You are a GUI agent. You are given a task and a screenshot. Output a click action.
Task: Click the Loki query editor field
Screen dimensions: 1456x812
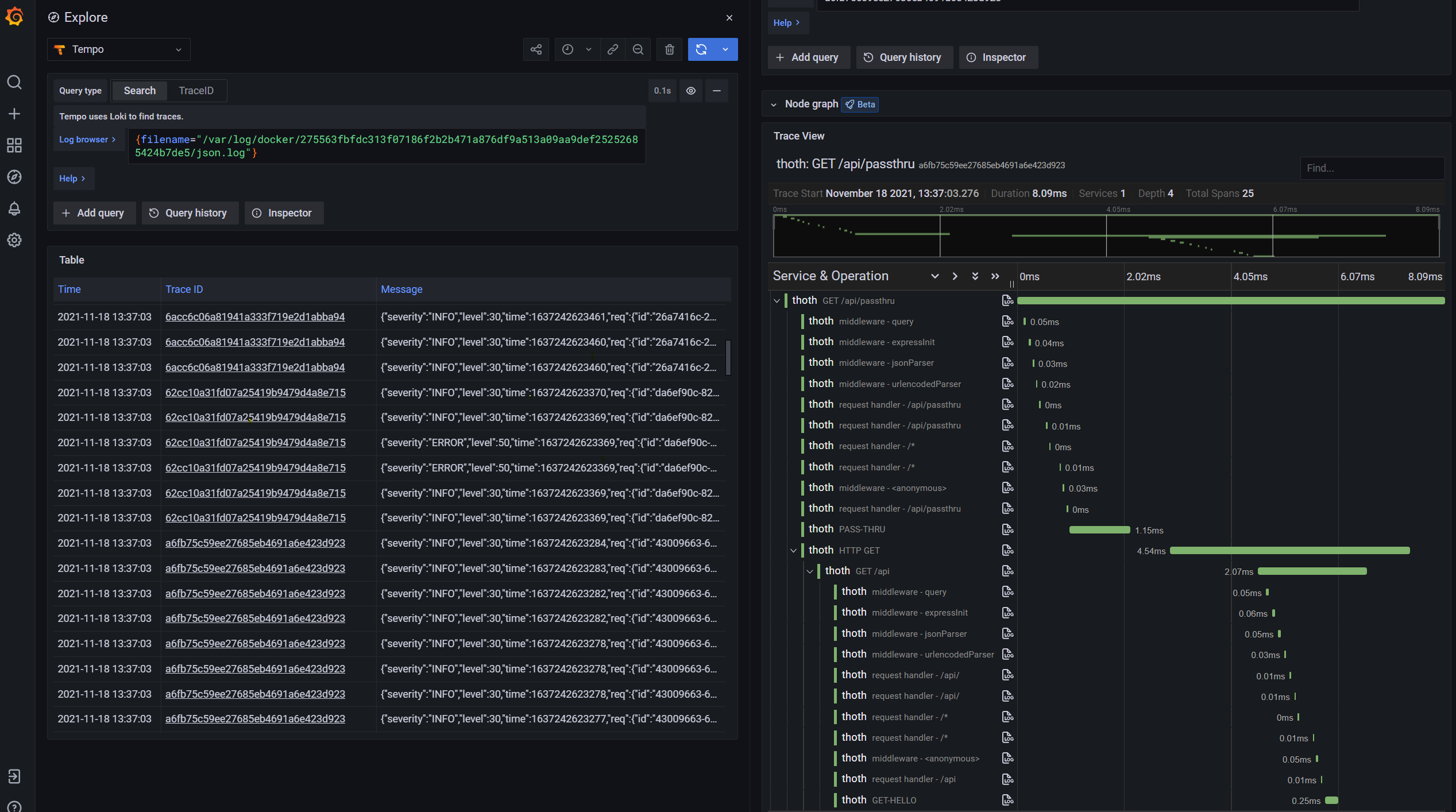pyautogui.click(x=387, y=146)
